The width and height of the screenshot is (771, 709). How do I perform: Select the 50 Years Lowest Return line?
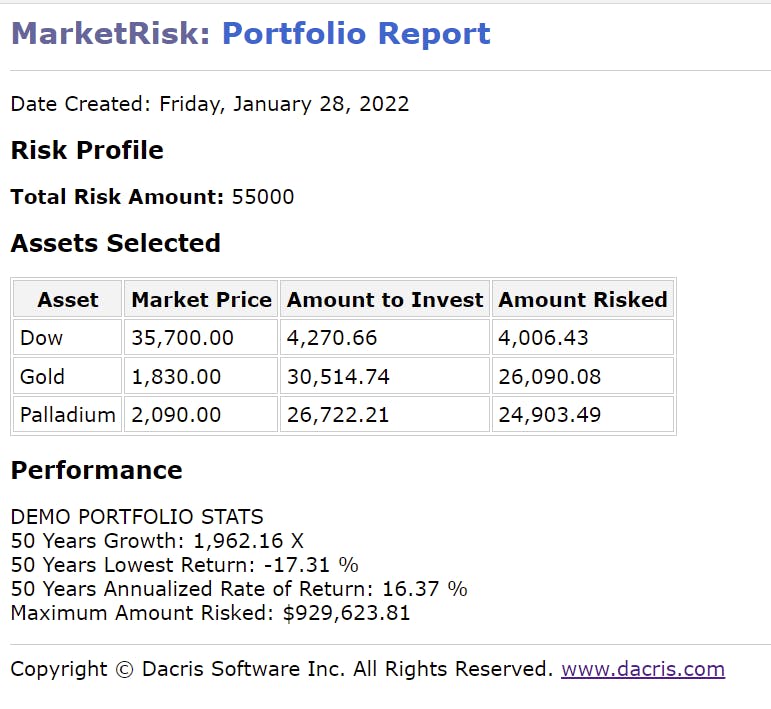pyautogui.click(x=184, y=565)
